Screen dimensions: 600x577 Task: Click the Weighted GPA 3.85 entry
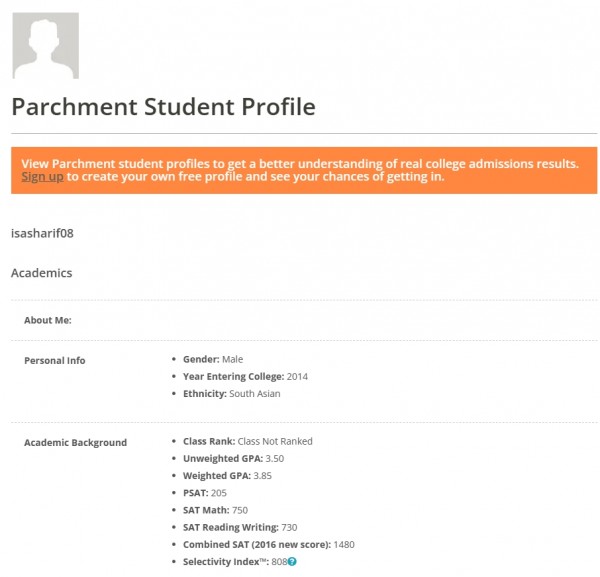227,476
